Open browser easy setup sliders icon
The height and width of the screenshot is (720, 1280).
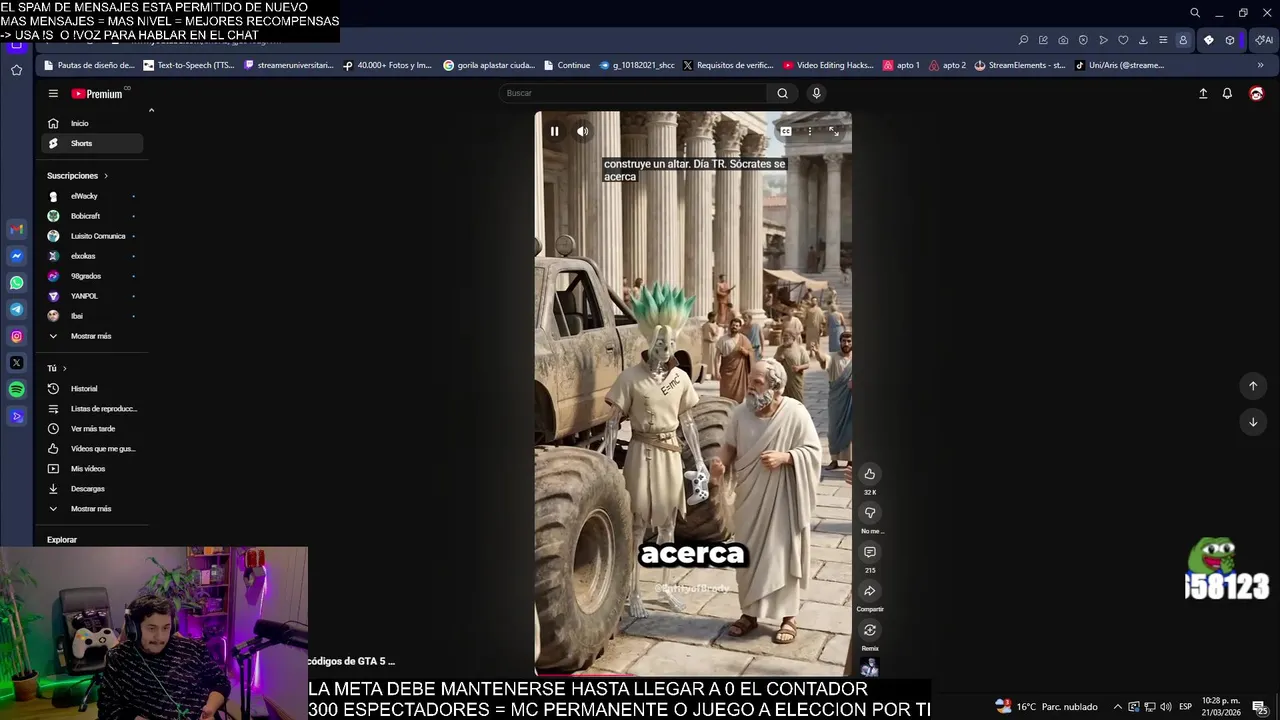1163,40
